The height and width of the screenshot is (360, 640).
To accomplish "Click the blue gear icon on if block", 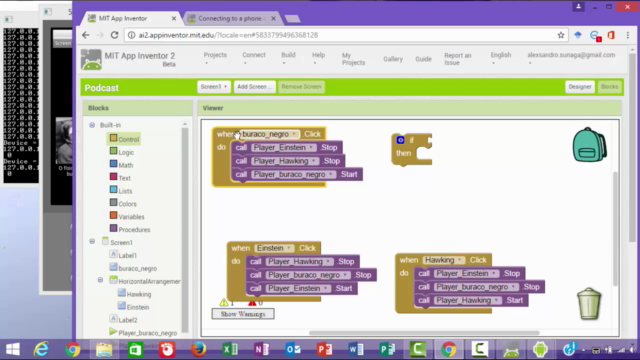I will 400,140.
